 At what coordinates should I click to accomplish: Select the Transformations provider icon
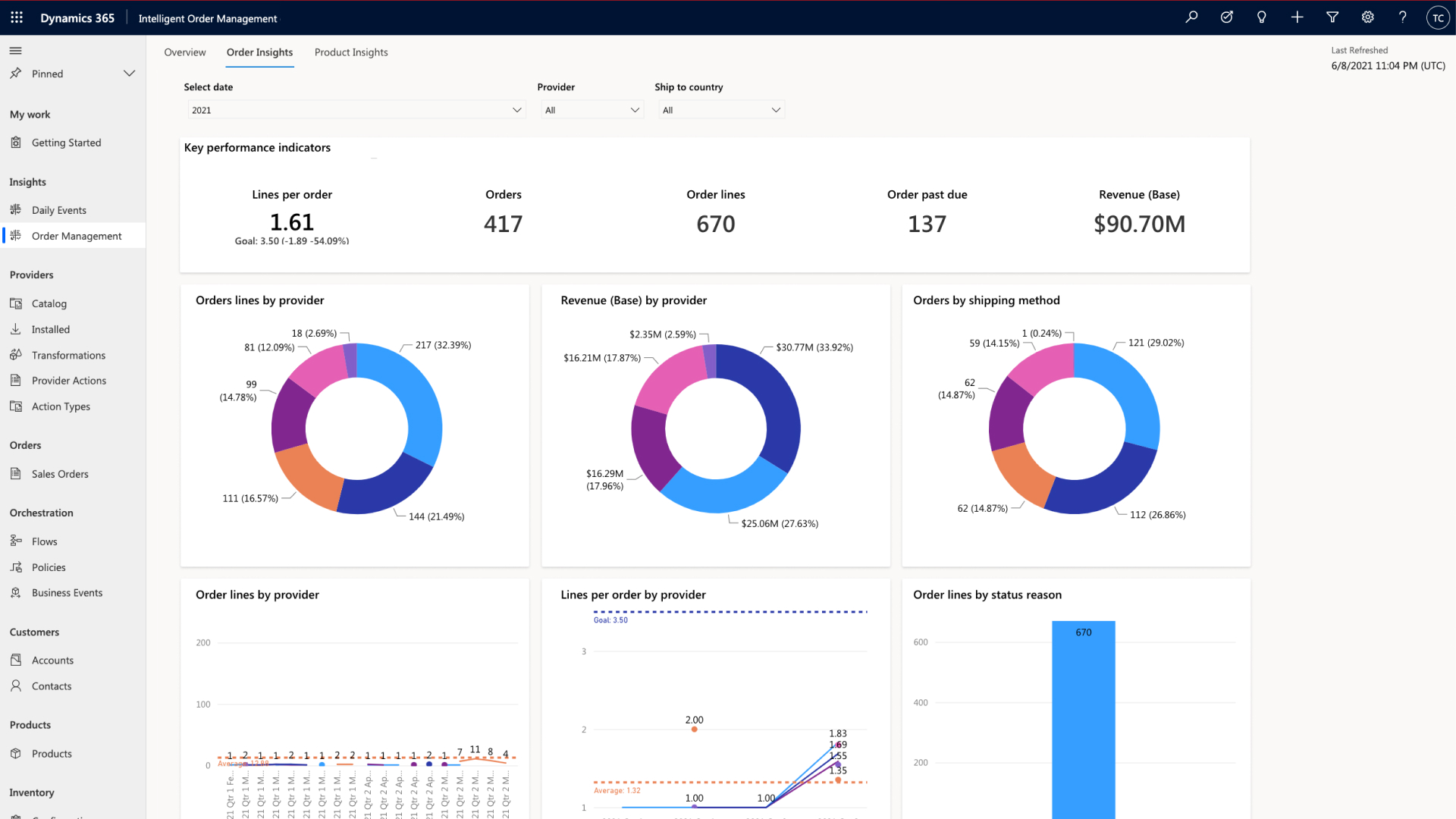[x=15, y=354]
